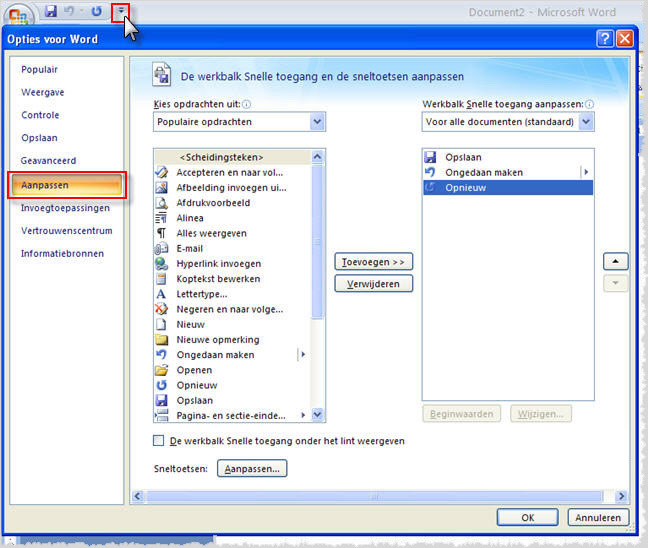Open the Voor alle documenten (standaard) dropdown
Screen dimensions: 648x548
pyautogui.click(x=586, y=122)
